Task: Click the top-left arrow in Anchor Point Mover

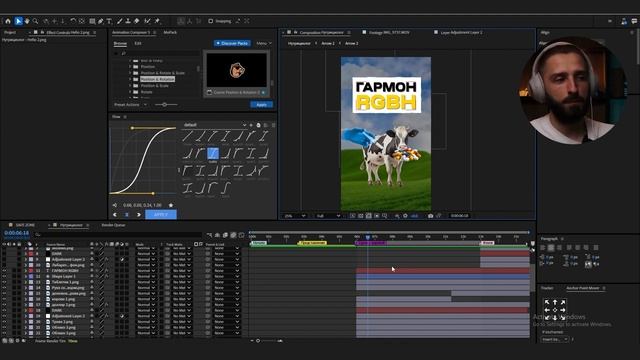Action: (547, 302)
